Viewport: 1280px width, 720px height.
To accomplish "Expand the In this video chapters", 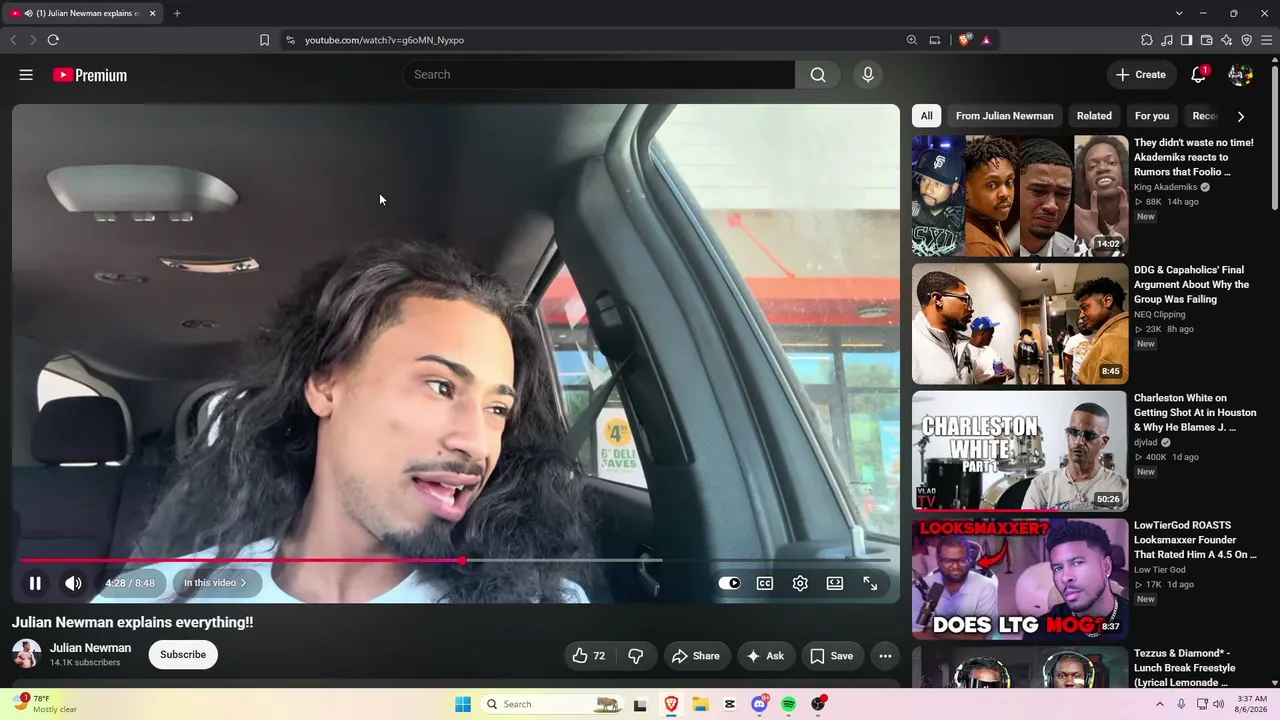I will [215, 583].
